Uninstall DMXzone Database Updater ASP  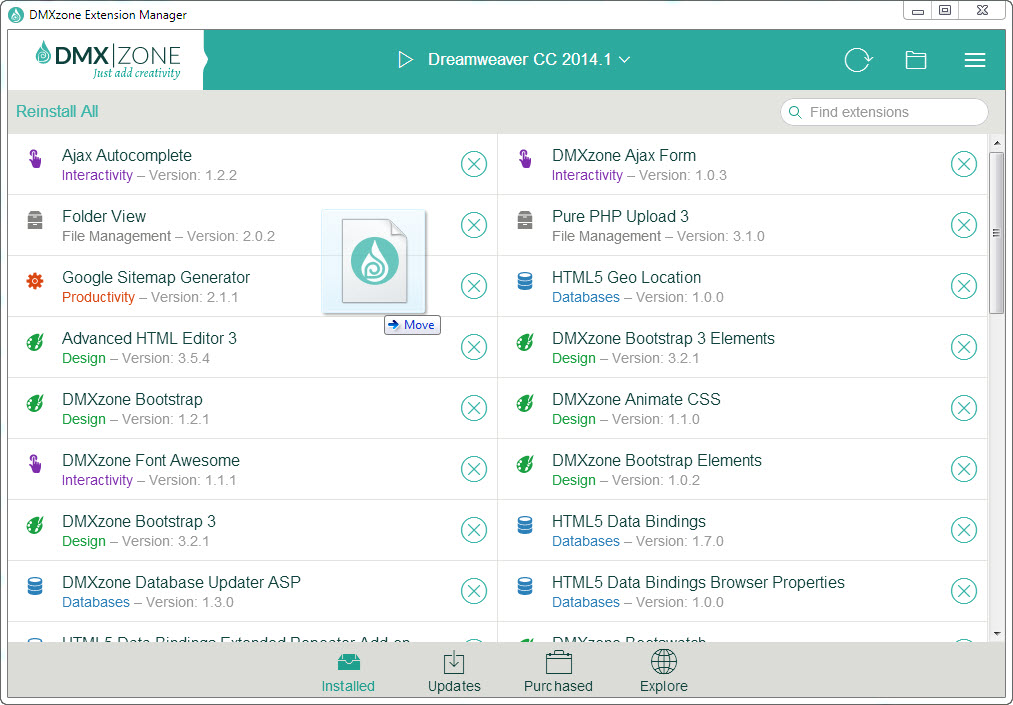click(474, 591)
